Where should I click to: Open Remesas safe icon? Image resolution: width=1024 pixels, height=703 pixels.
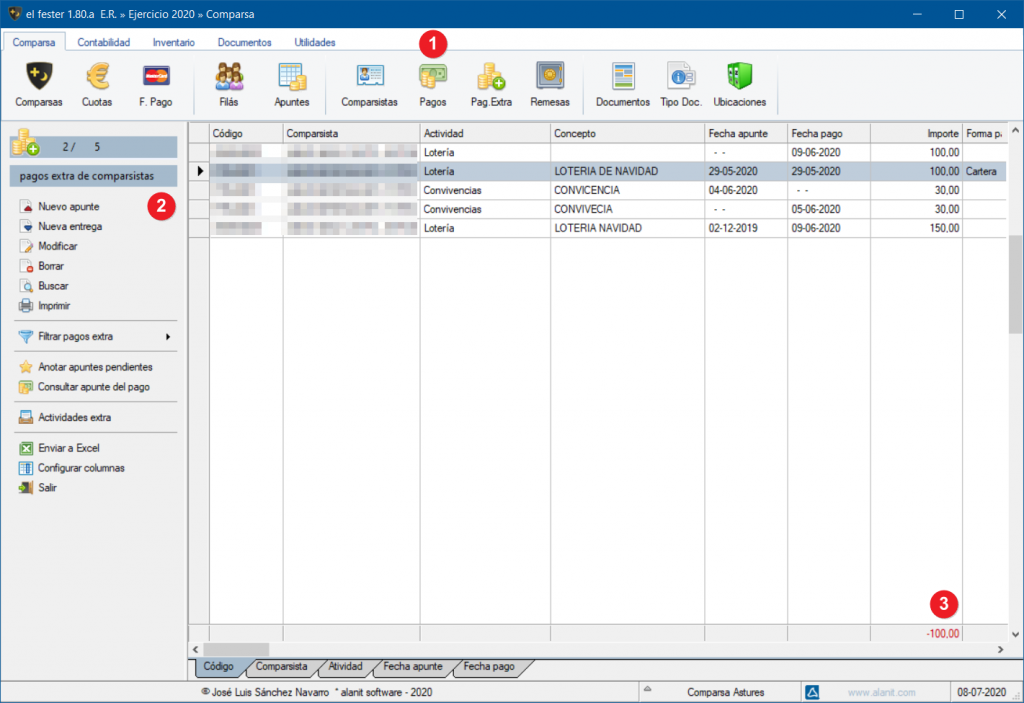(x=550, y=77)
